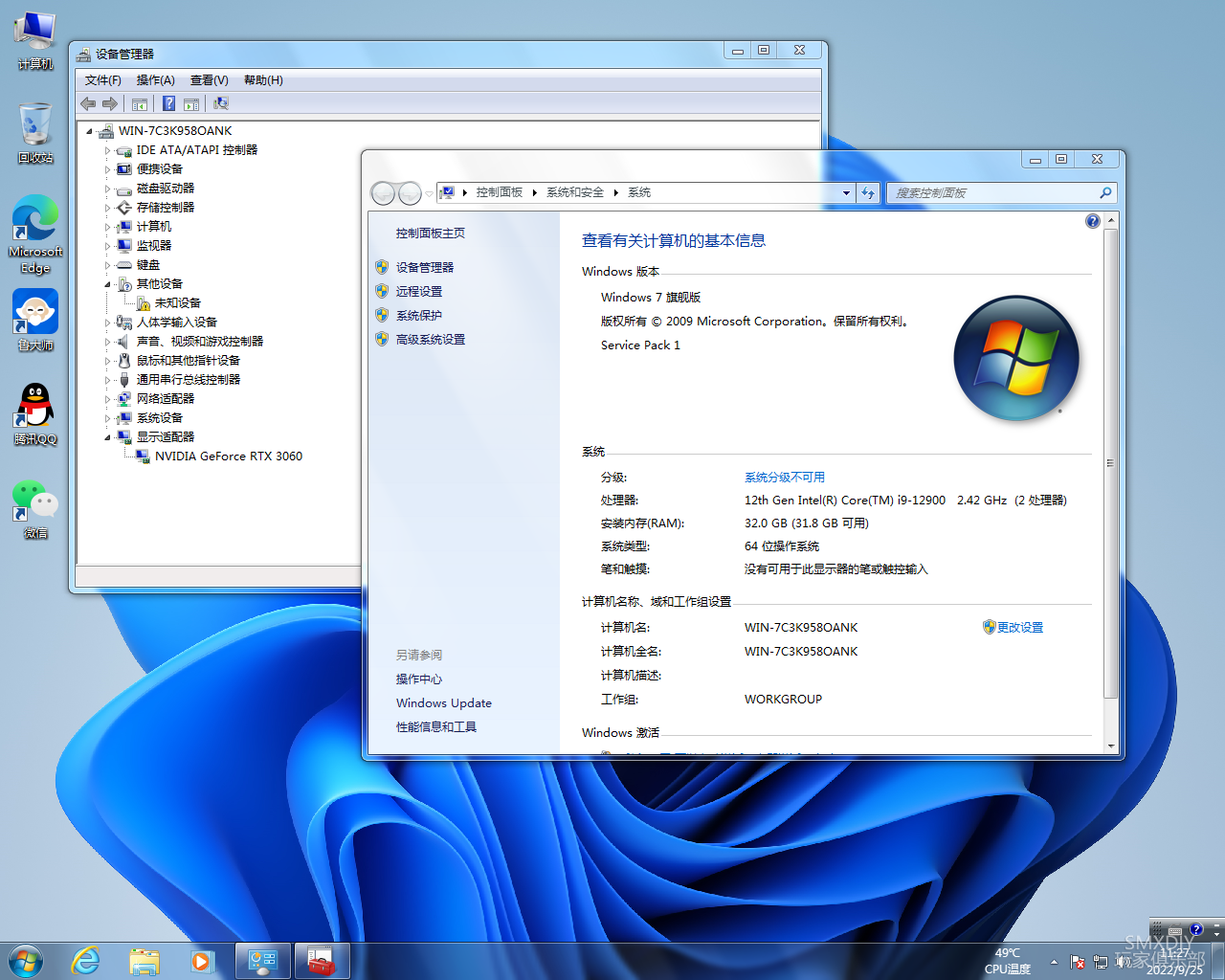
Task: Open the 操作中心 link
Action: (419, 679)
